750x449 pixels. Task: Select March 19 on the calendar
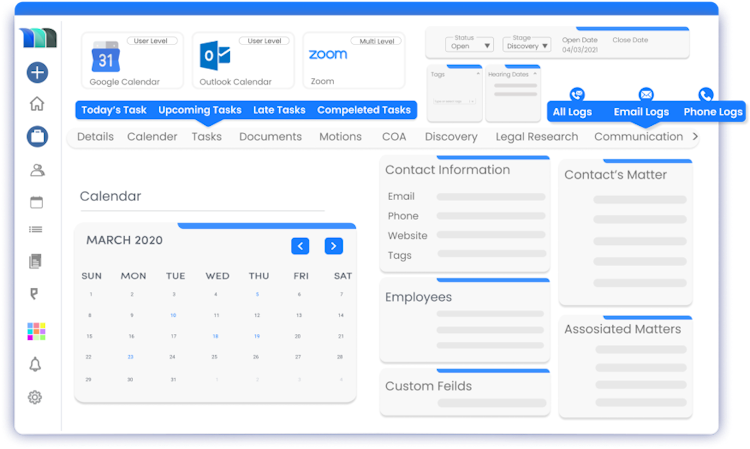coord(257,337)
